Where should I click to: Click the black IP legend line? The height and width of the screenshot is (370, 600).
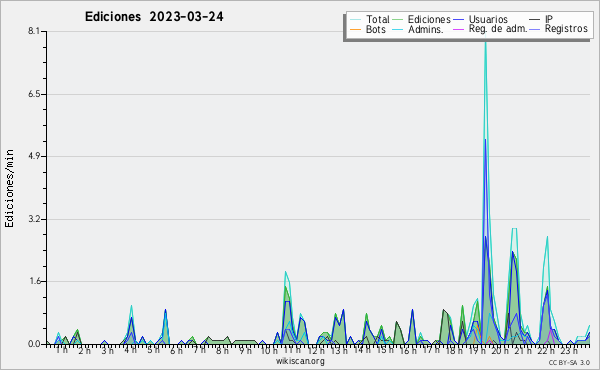point(535,20)
